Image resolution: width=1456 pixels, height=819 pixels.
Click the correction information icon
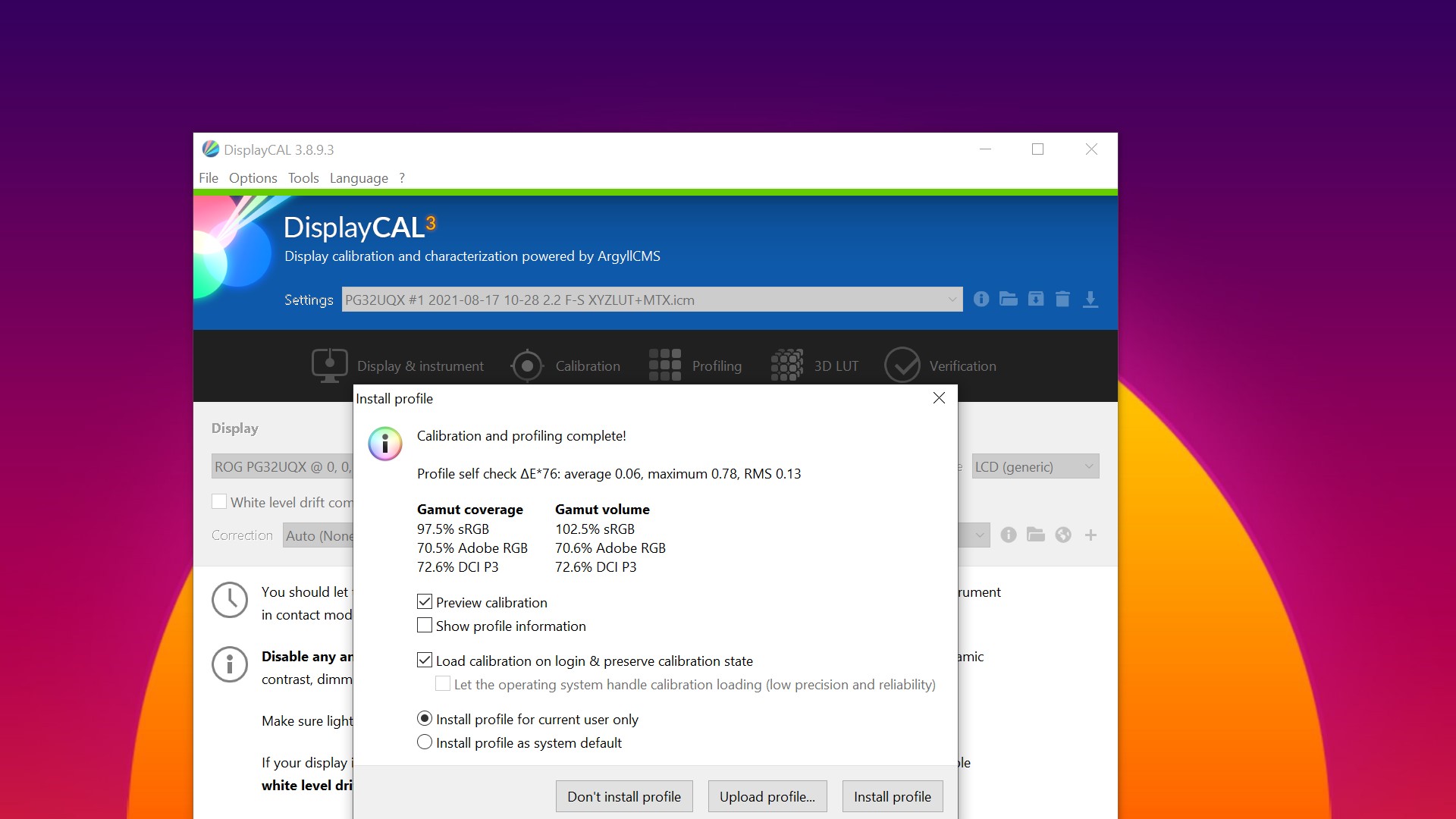pos(1008,535)
